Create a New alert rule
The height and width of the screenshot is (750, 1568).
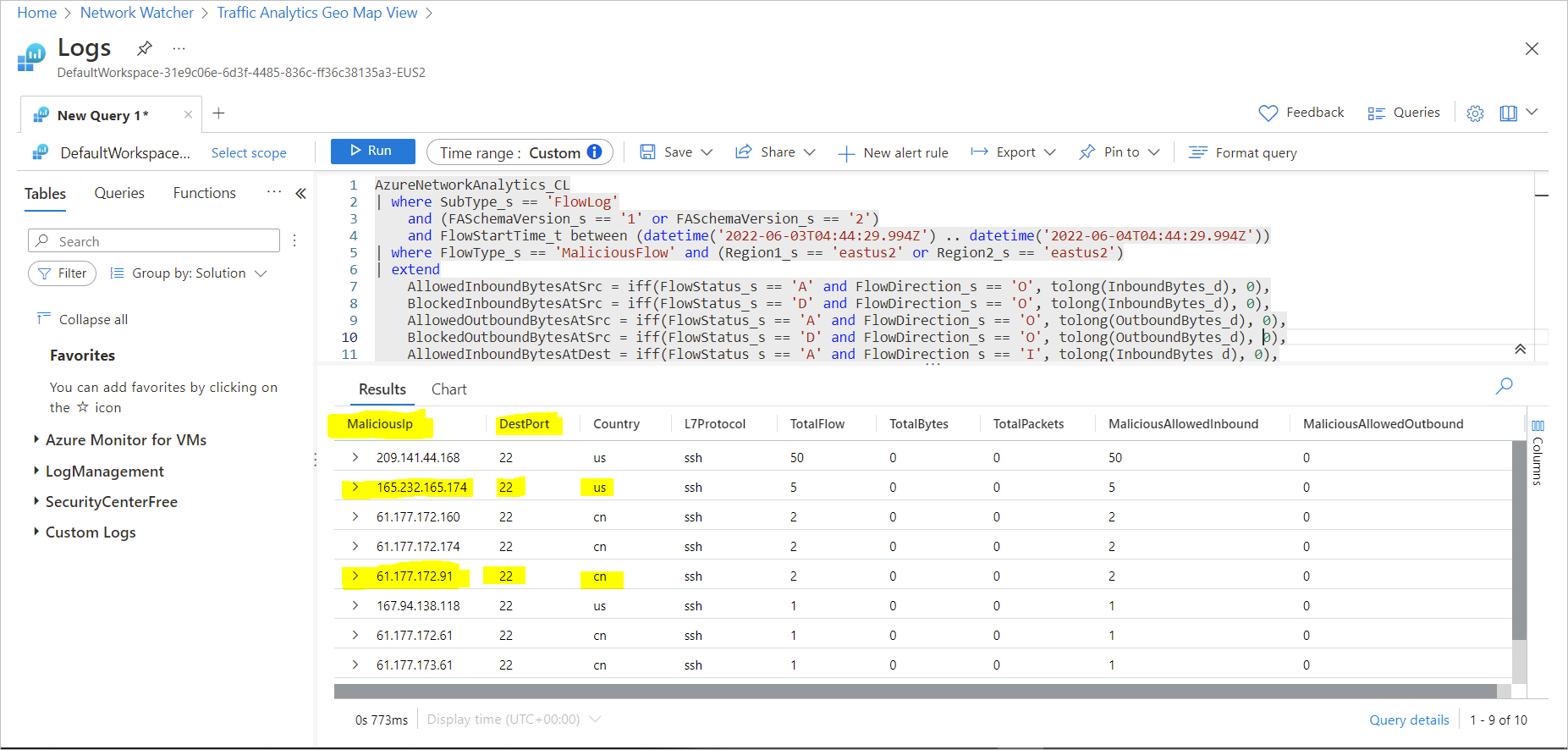(x=893, y=153)
